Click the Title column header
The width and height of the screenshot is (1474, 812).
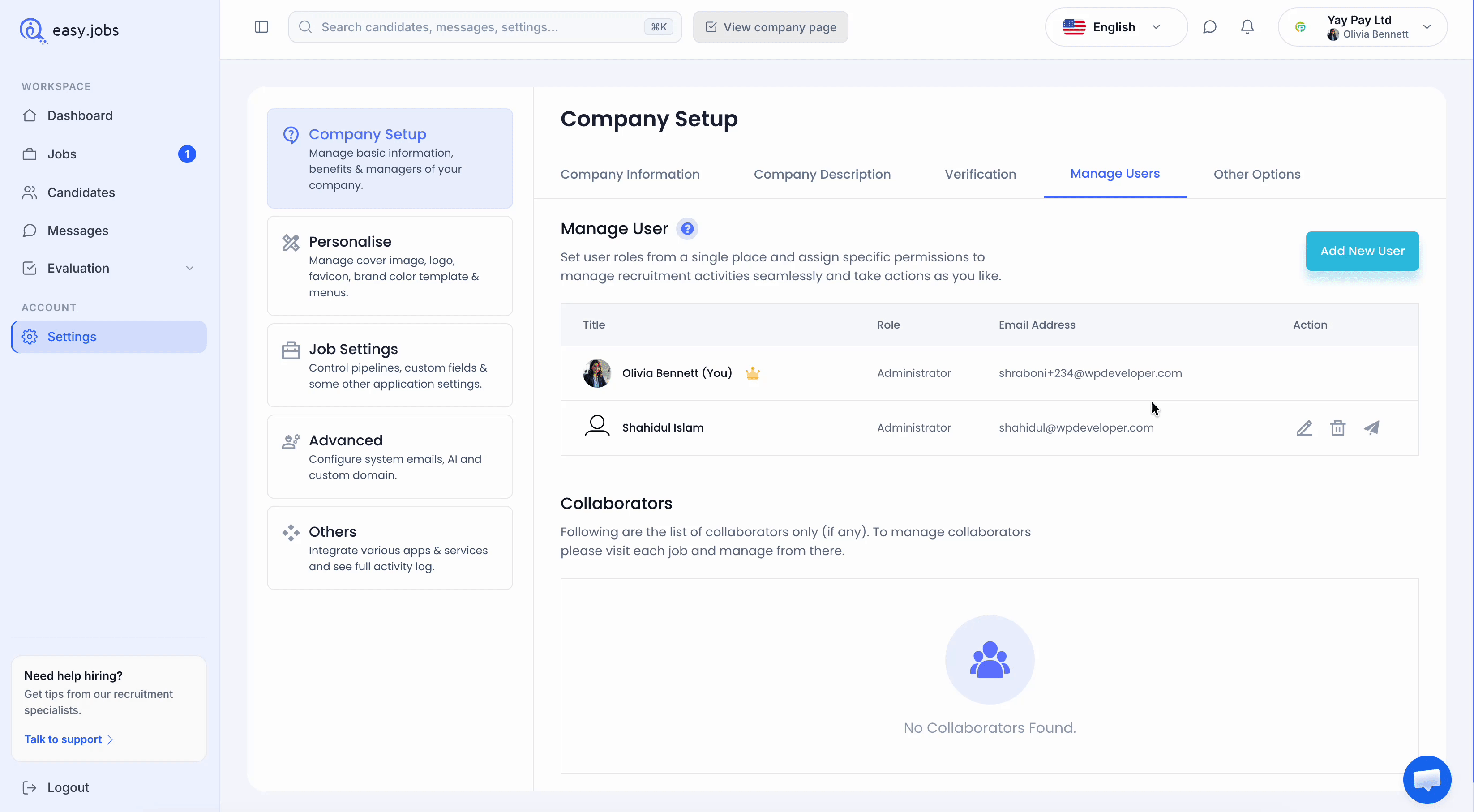click(x=593, y=325)
